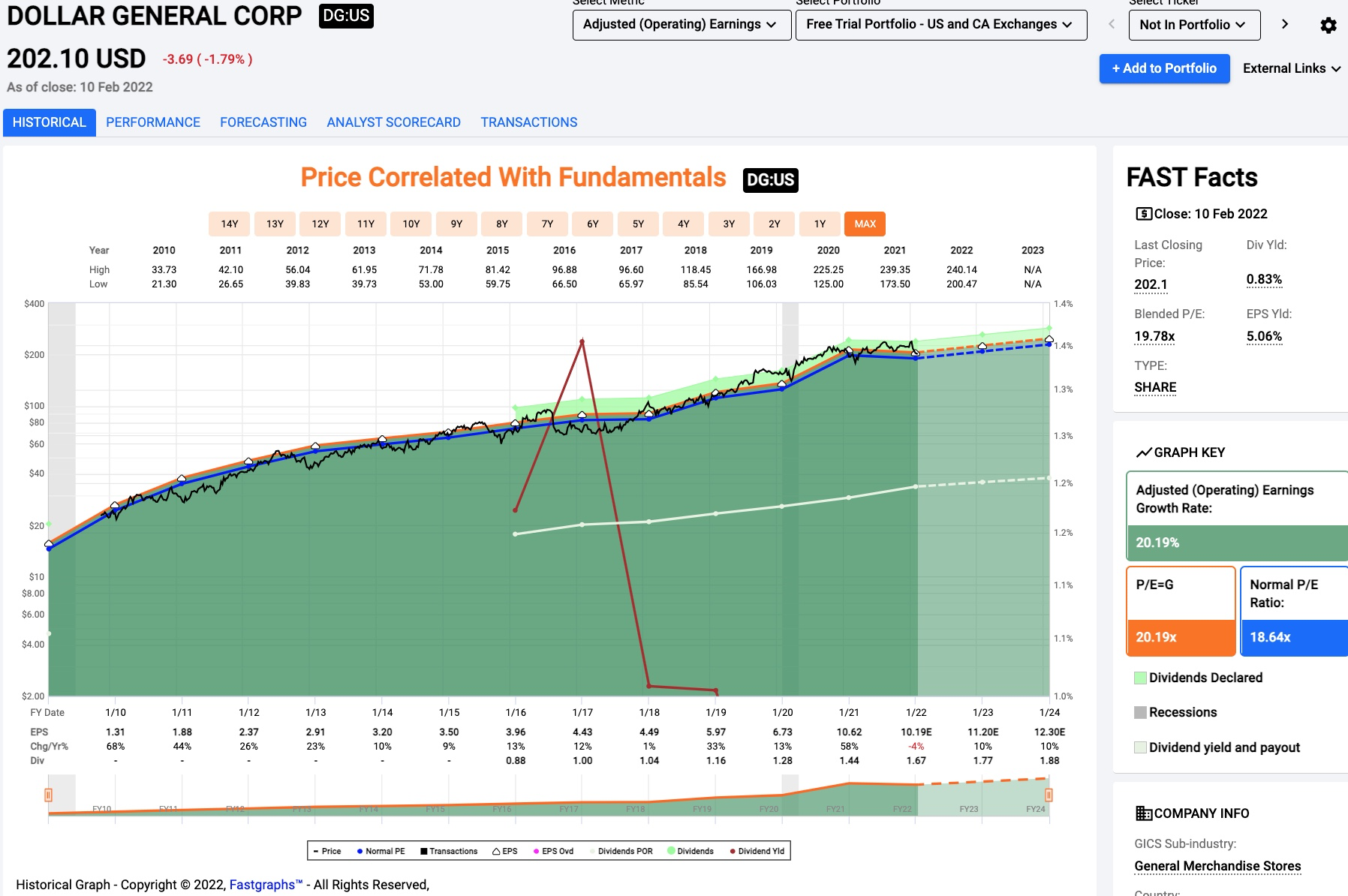
Task: Open Not In Portfolio ticker dropdown
Action: 1194,25
